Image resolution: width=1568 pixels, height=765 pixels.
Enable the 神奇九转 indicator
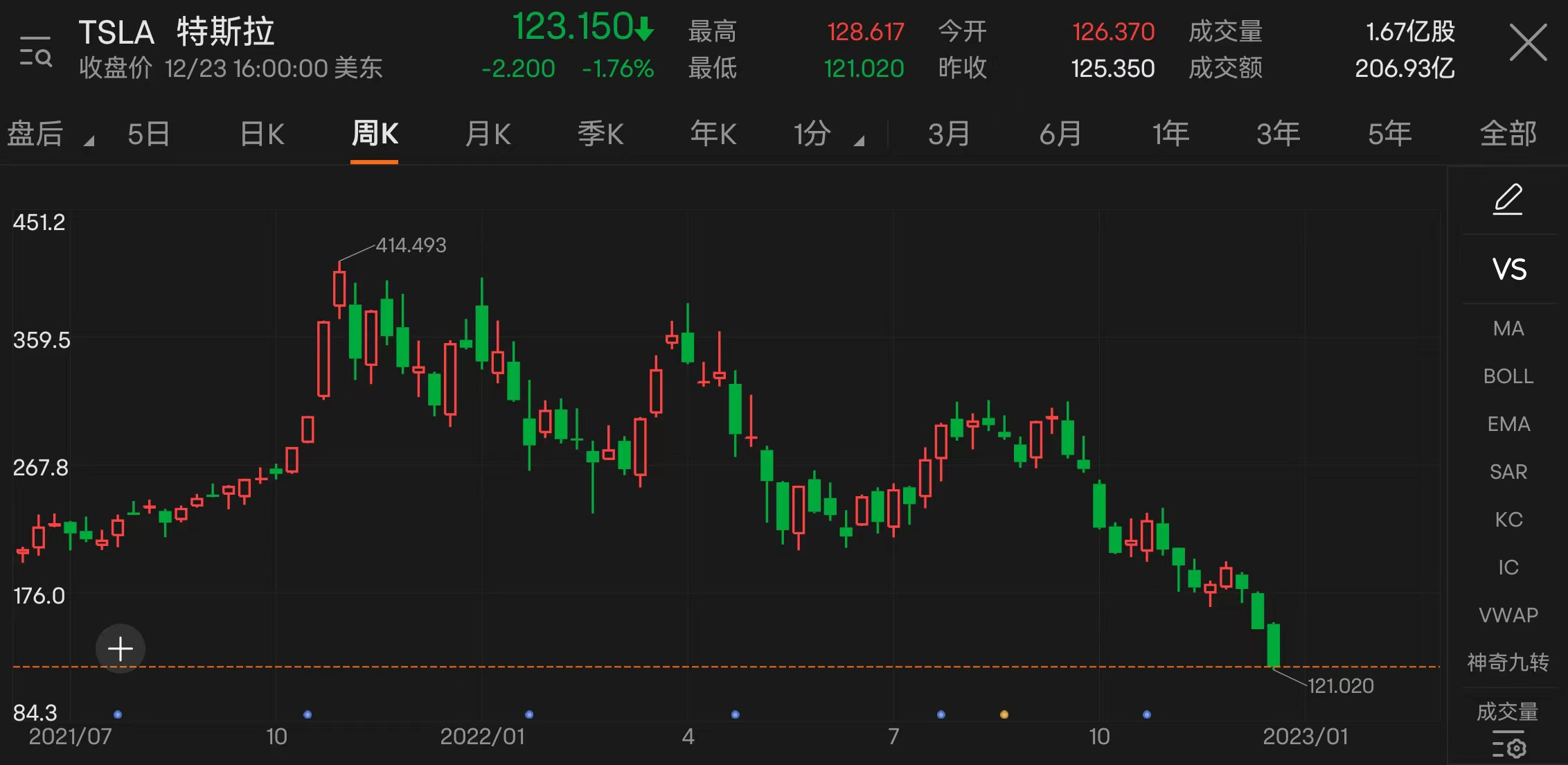pyautogui.click(x=1508, y=662)
